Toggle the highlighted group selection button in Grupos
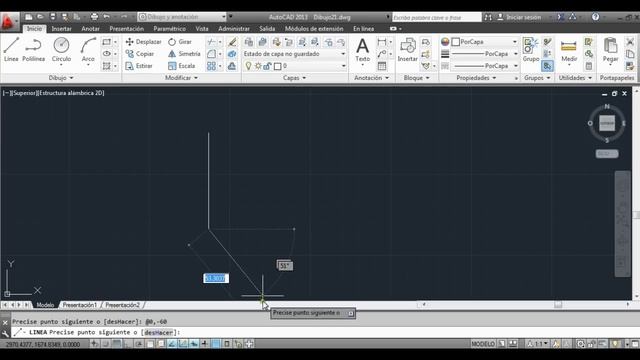This screenshot has width=640, height=360. (x=547, y=66)
